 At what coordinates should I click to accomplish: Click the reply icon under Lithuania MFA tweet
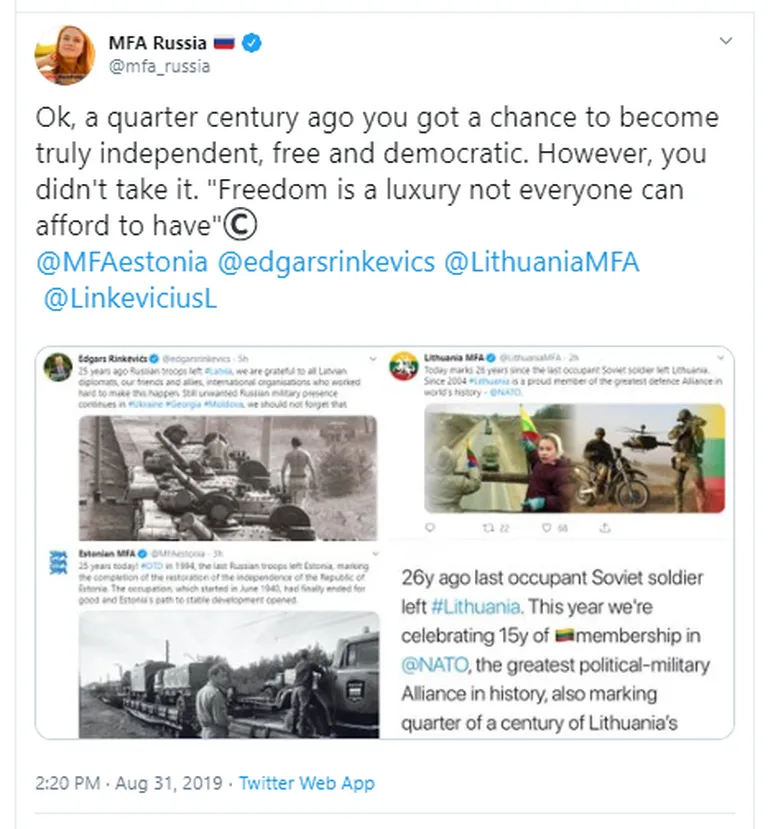coord(430,528)
